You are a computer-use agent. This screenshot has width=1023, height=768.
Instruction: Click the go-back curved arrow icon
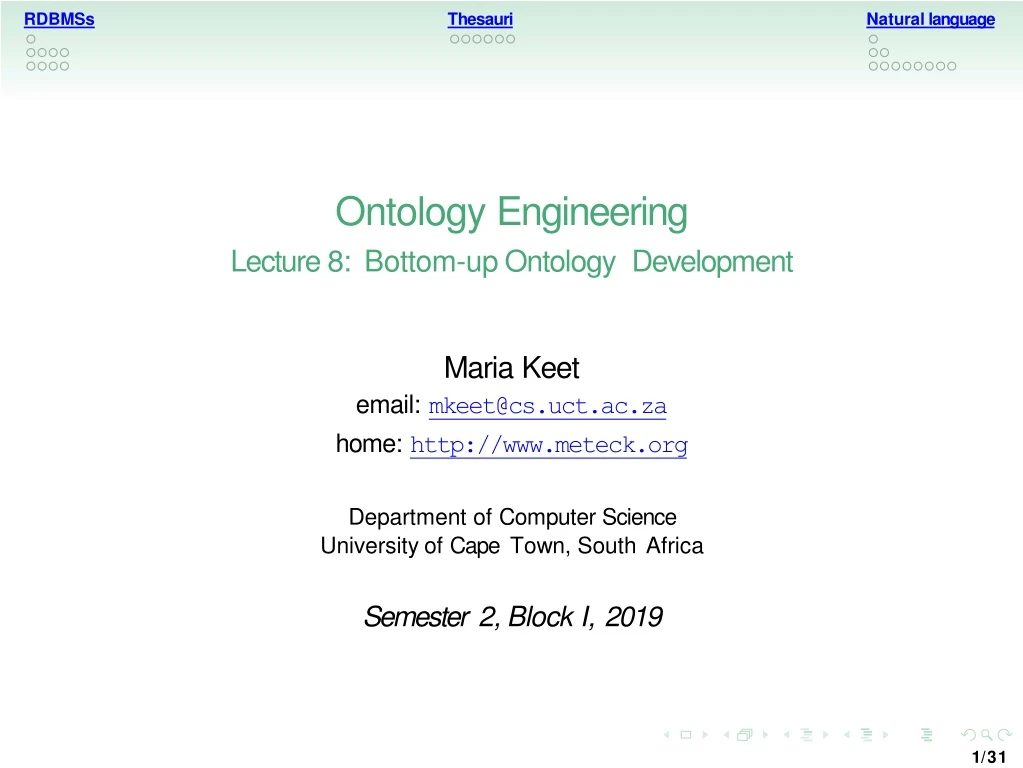point(969,735)
